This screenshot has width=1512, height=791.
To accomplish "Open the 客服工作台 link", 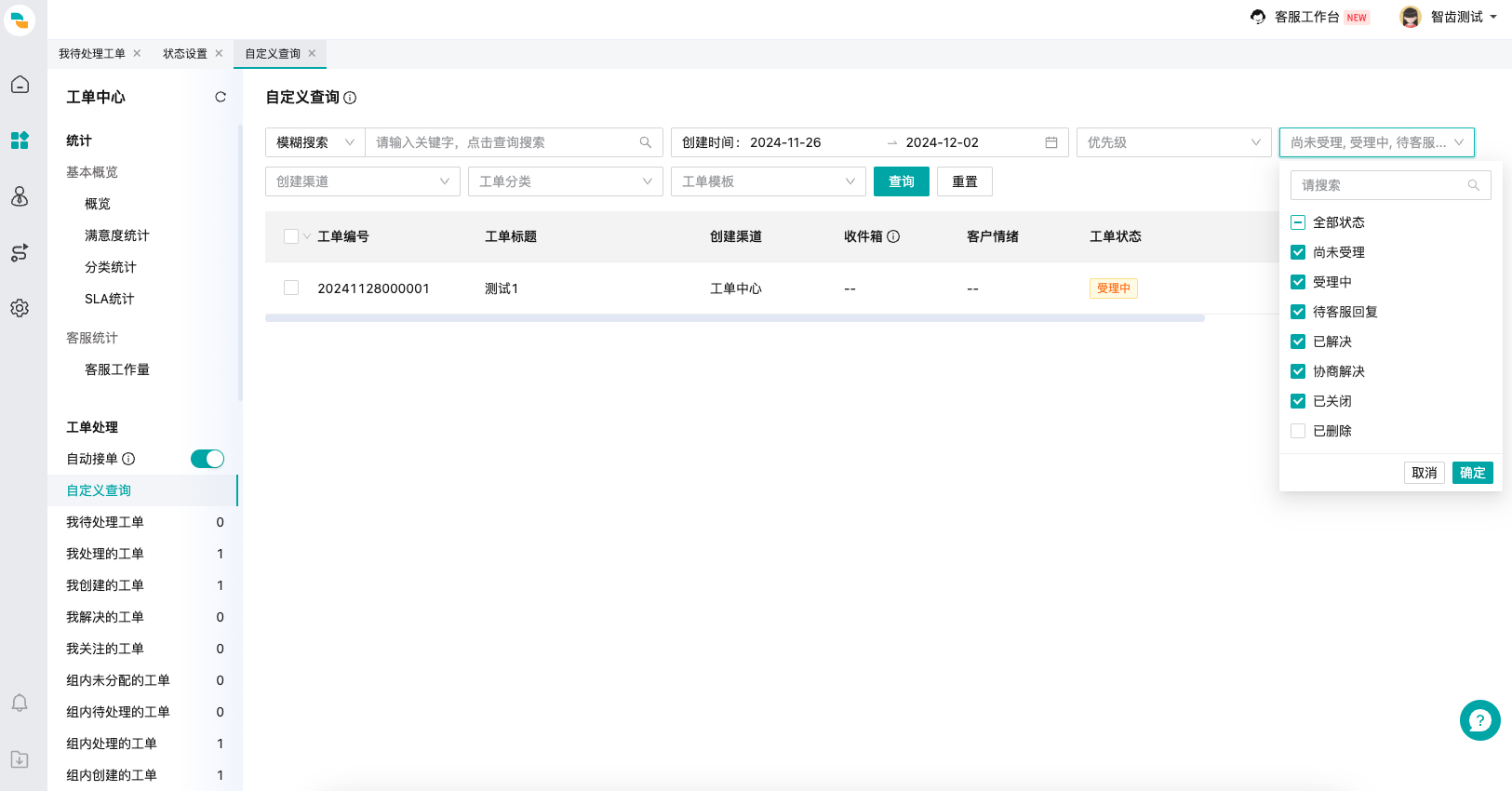I will (x=1307, y=17).
